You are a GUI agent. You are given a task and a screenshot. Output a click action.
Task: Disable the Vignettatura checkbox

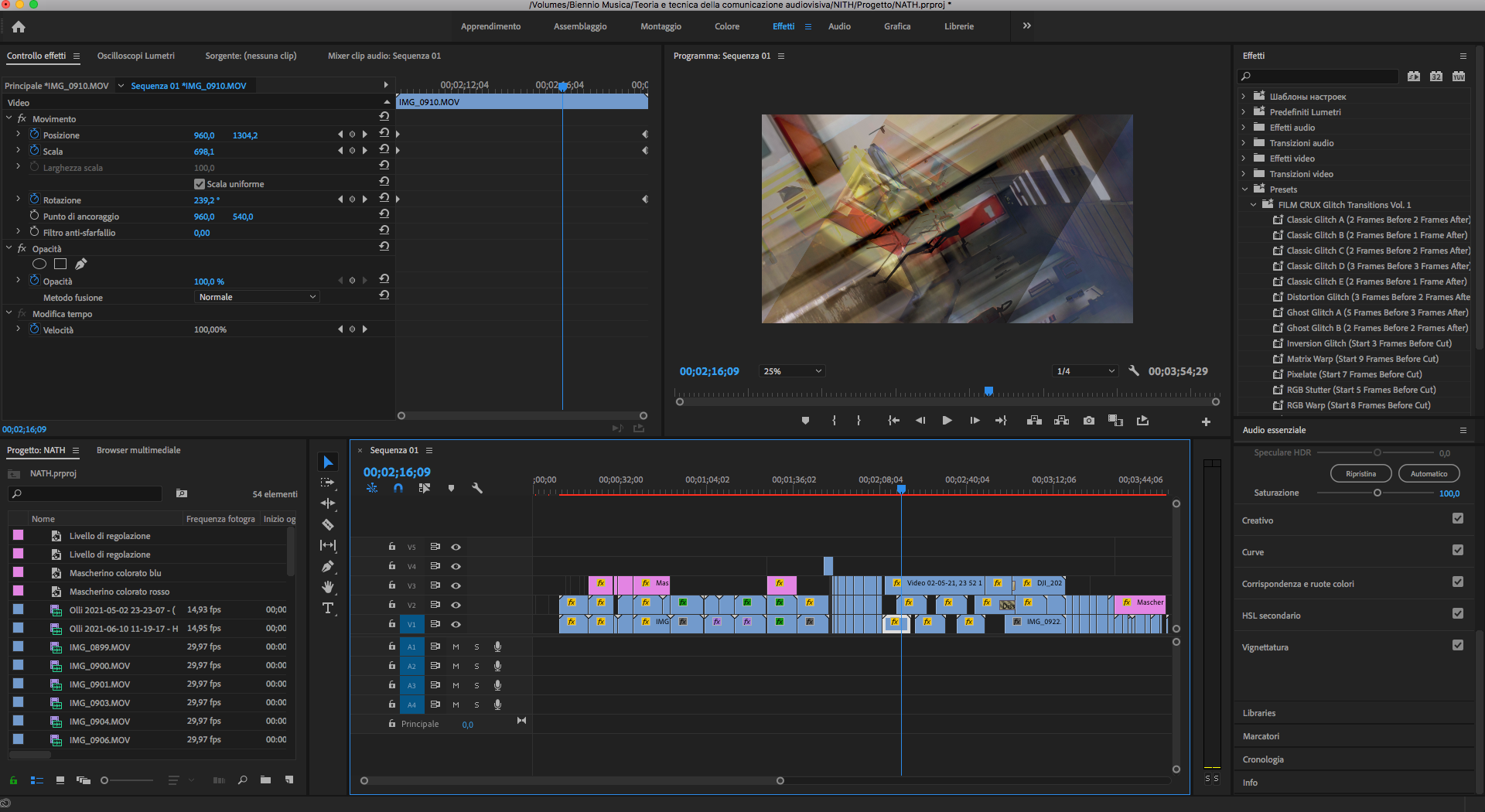tap(1457, 646)
